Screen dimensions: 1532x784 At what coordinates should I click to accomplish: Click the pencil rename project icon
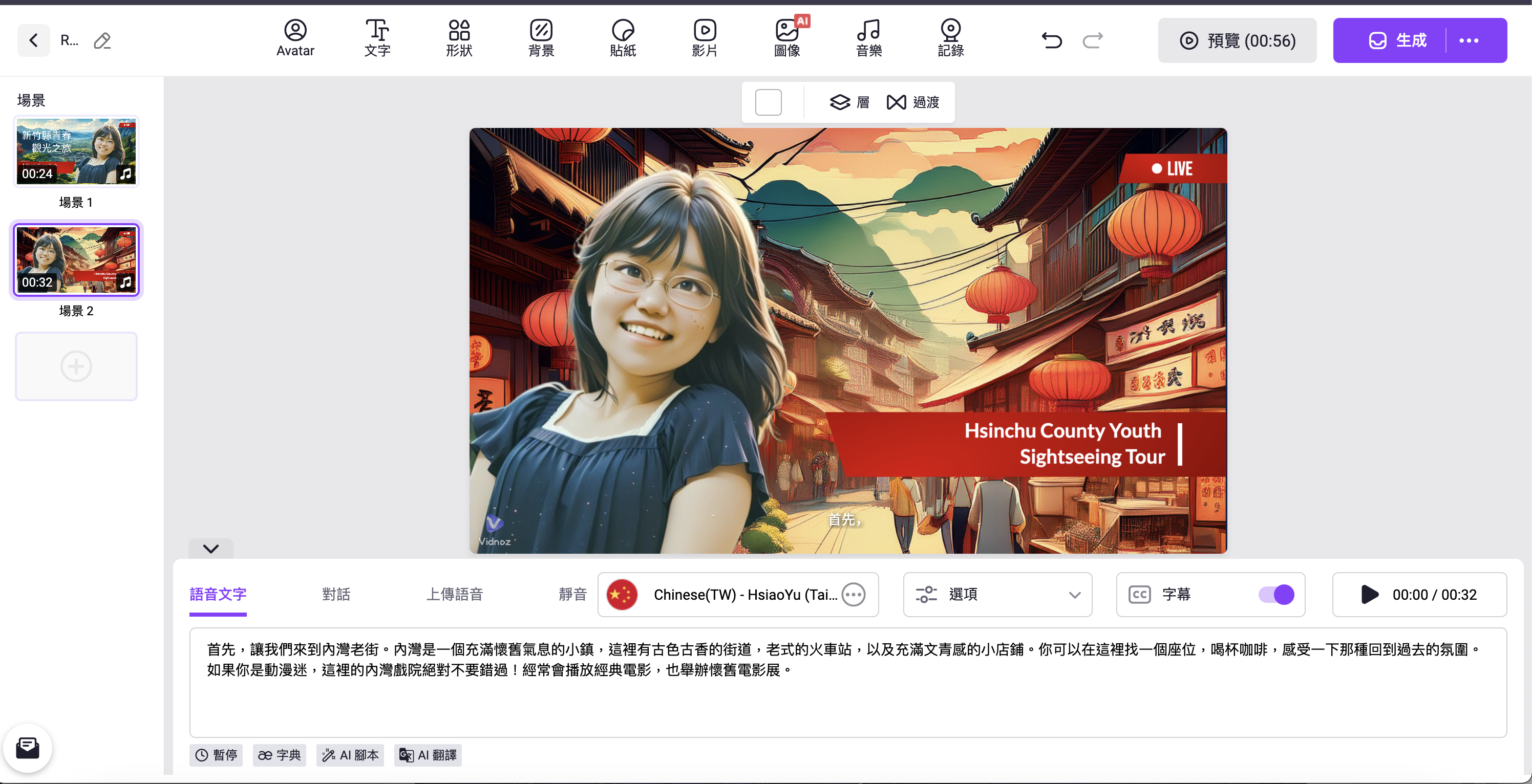coord(102,40)
